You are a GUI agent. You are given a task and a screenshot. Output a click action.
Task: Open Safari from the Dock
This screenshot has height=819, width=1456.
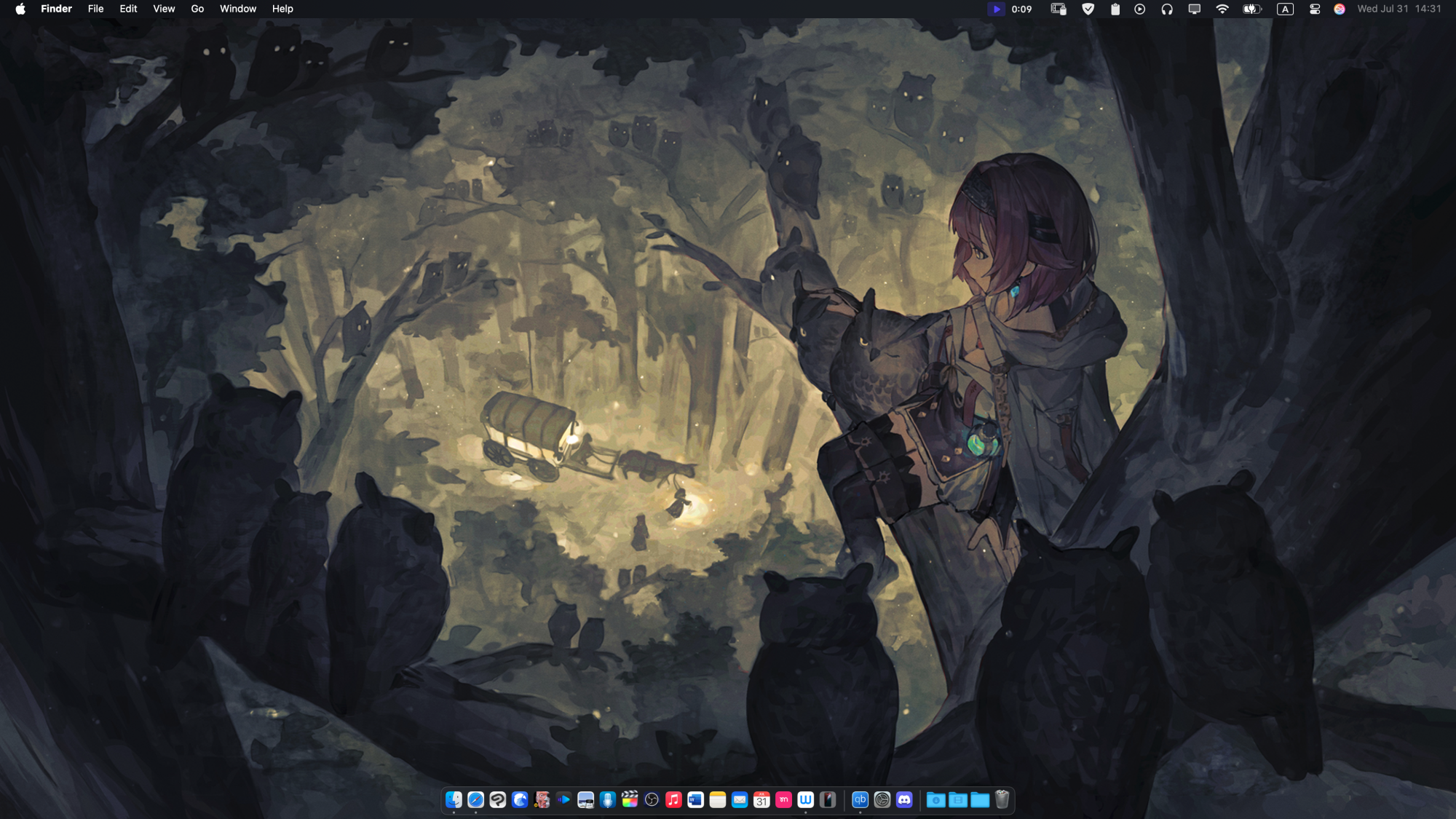coord(475,800)
